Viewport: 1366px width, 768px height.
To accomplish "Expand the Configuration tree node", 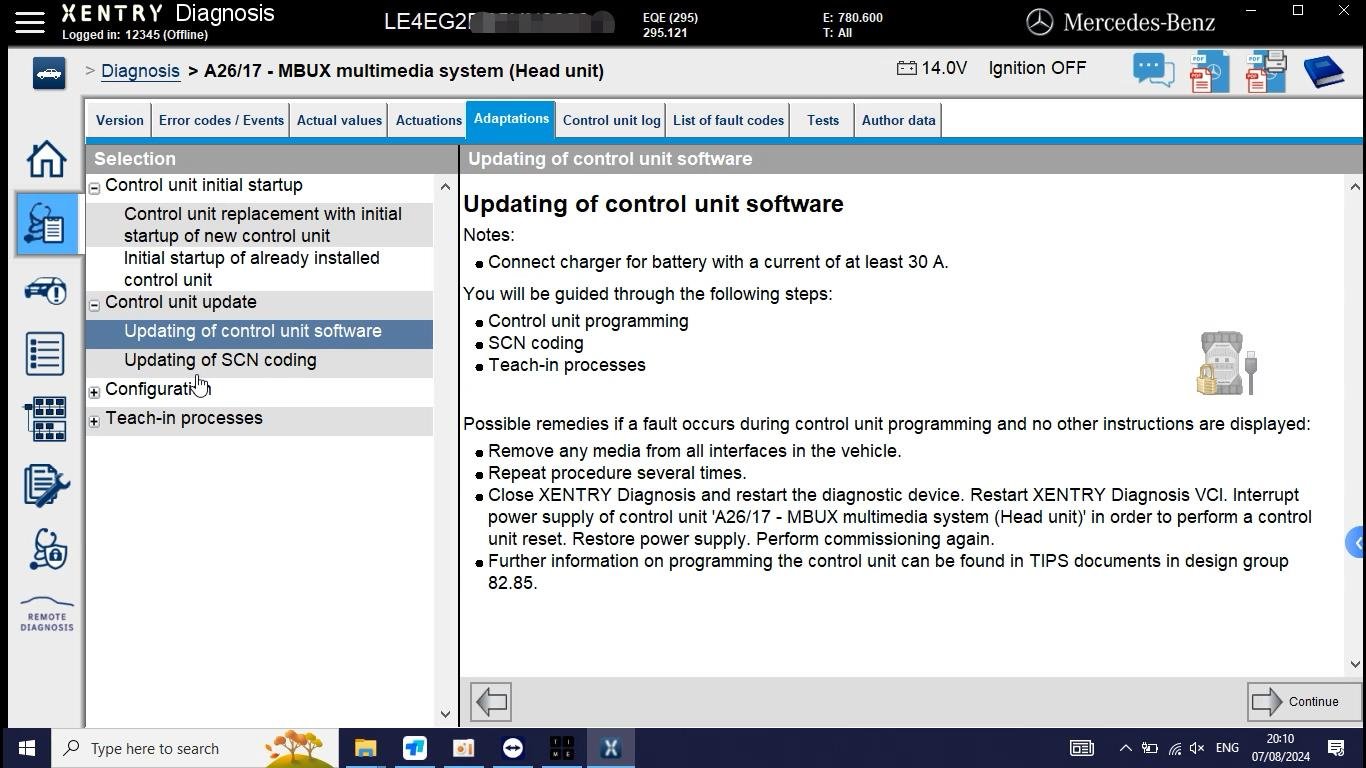I will (94, 392).
